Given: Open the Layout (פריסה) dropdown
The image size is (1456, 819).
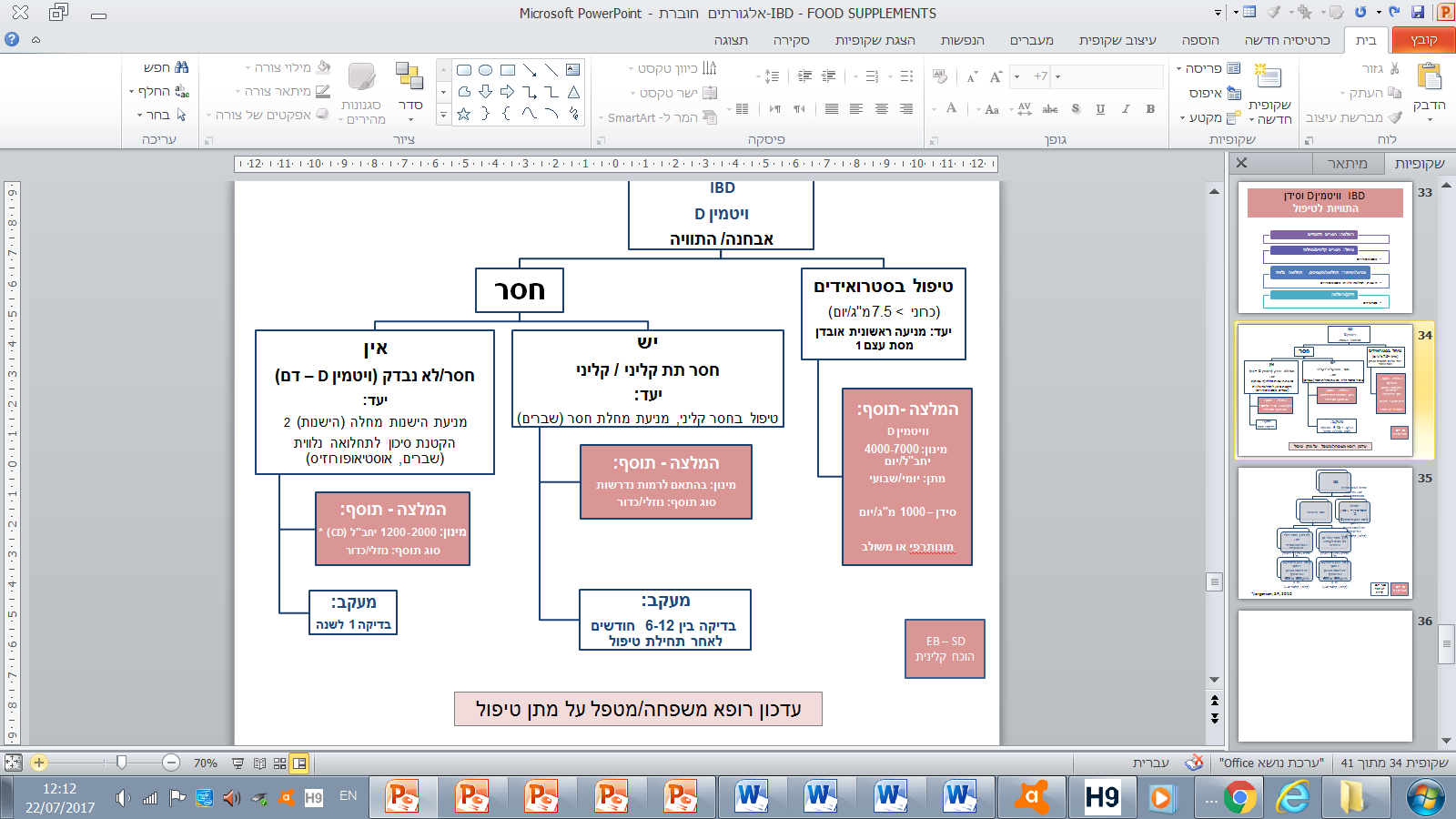Looking at the screenshot, I should 1208,68.
